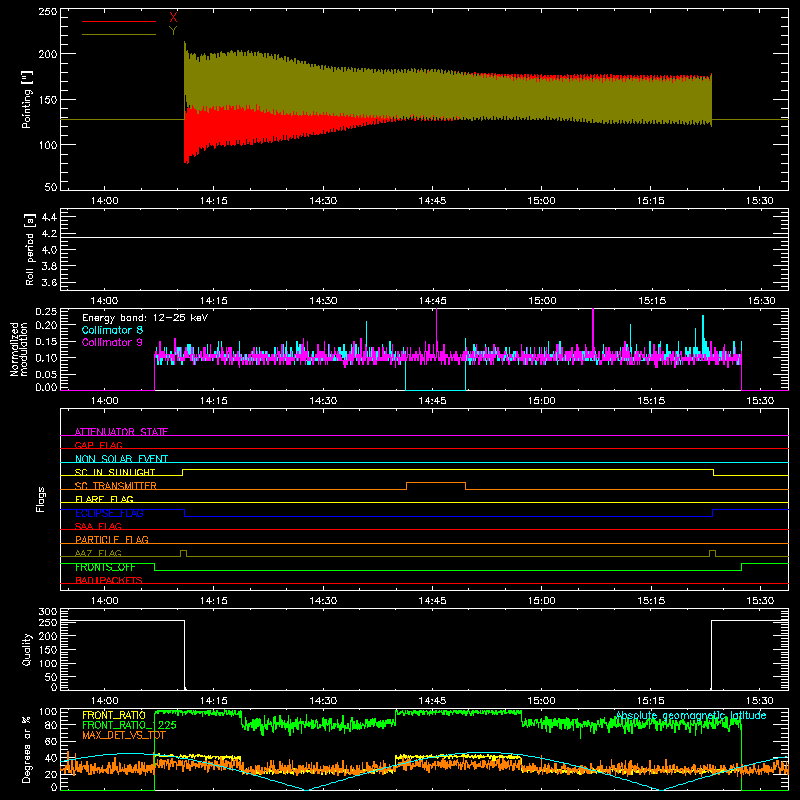Click the 0.10 tick on modulation axis
The image size is (800, 800).
coord(46,358)
